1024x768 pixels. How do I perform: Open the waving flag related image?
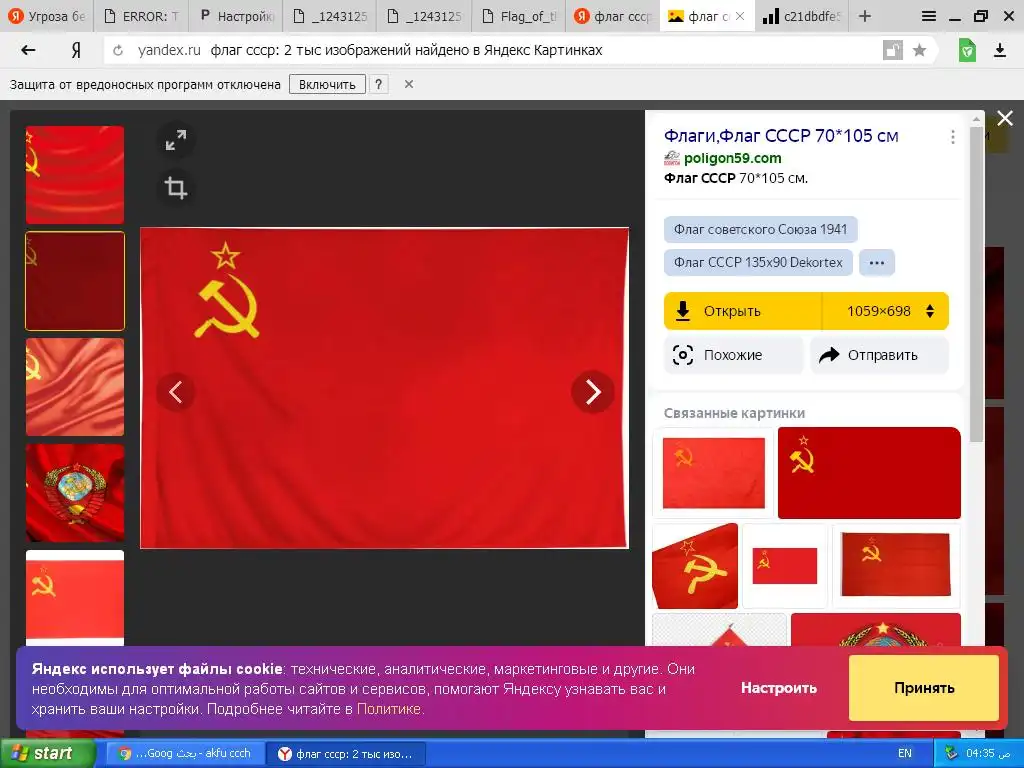[695, 566]
